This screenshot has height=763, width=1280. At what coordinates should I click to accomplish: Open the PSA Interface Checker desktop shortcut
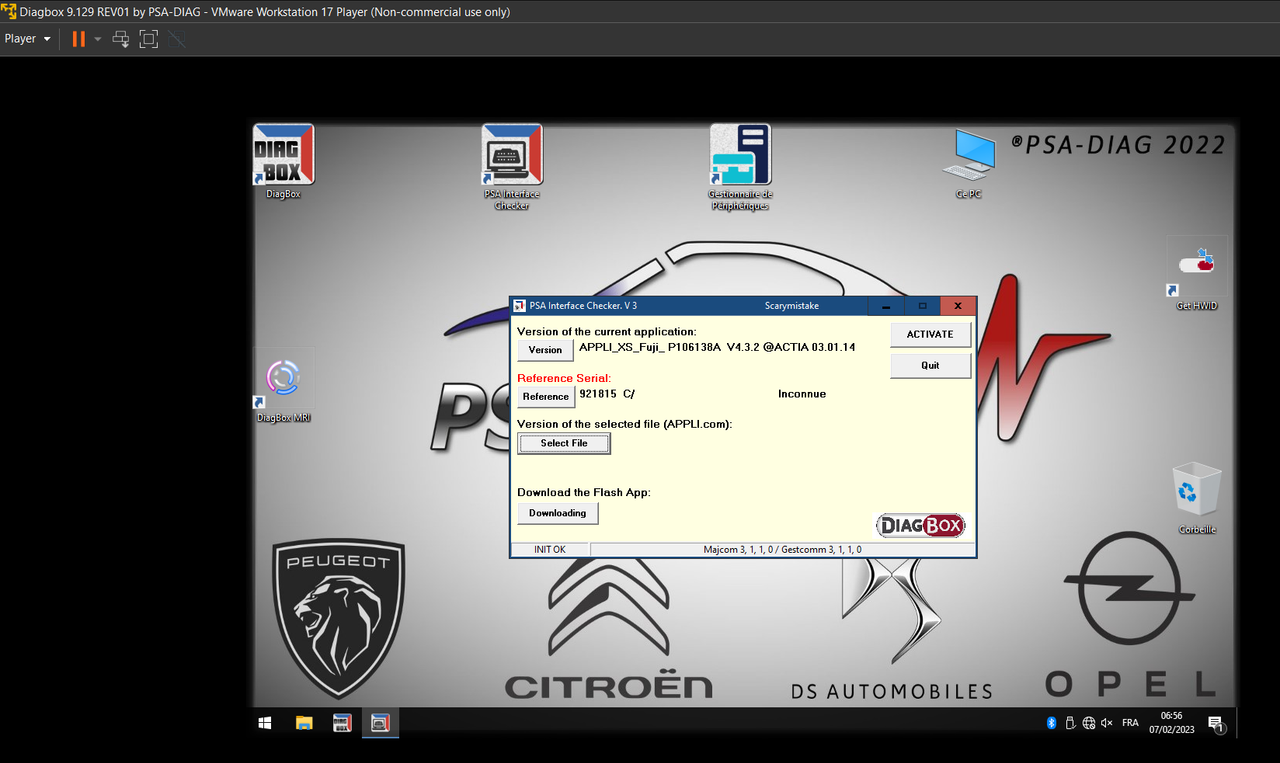point(512,165)
